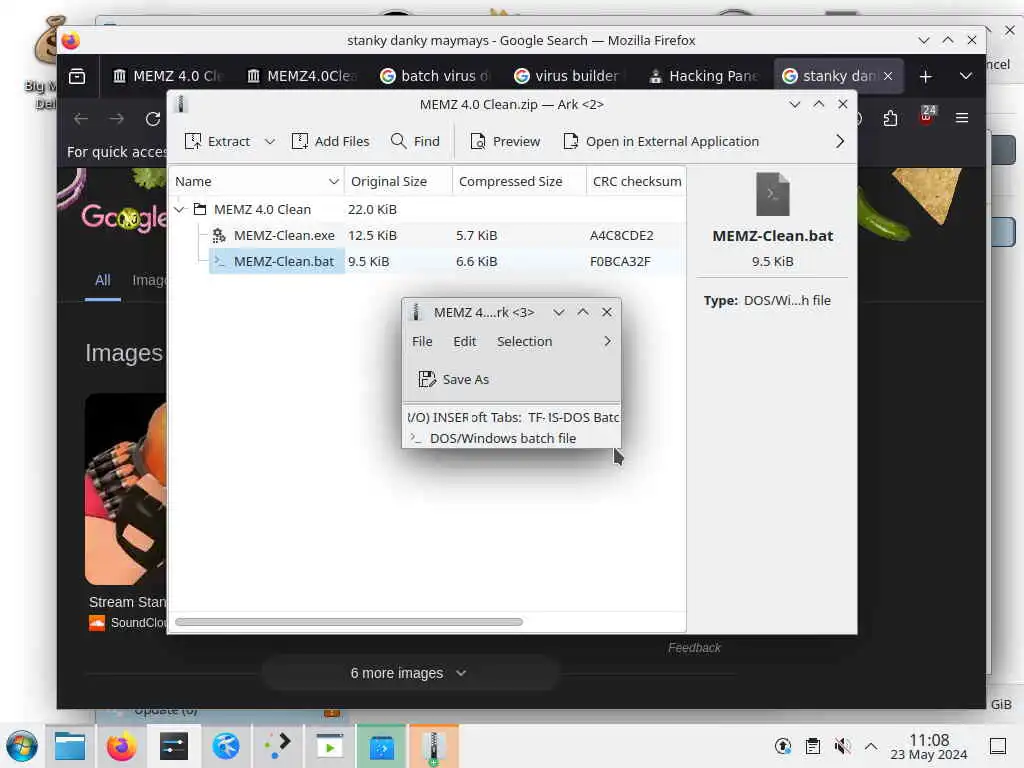Click the Ark archive taskbar icon
1024x768 pixels.
434,746
